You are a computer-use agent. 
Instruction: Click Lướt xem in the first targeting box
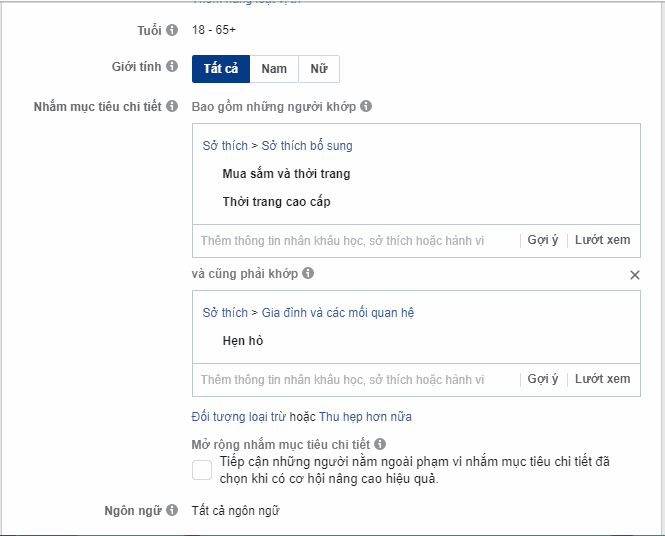602,240
